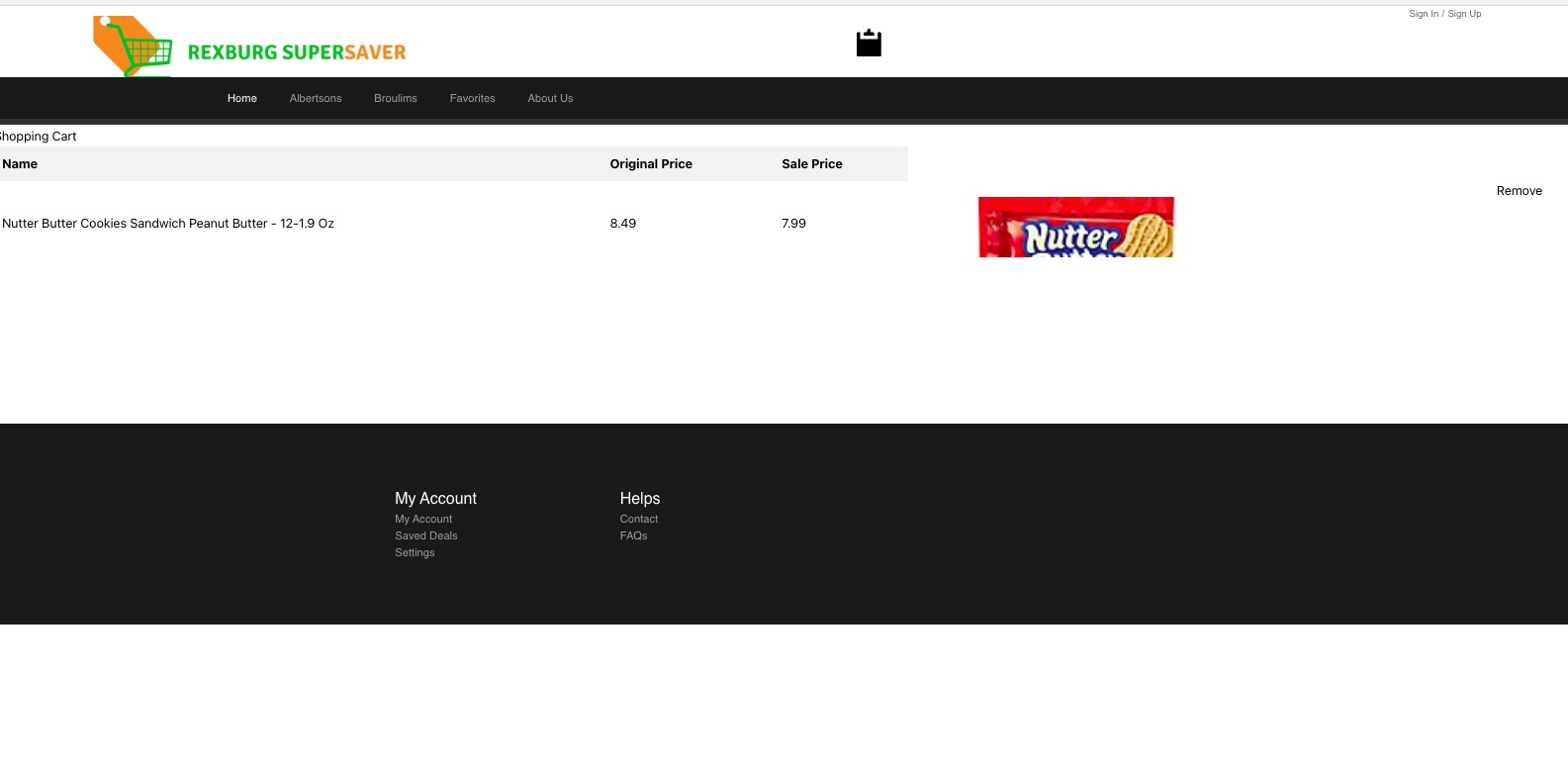Click the Sale Price column header
Screen dimensions: 1568x773
click(812, 164)
